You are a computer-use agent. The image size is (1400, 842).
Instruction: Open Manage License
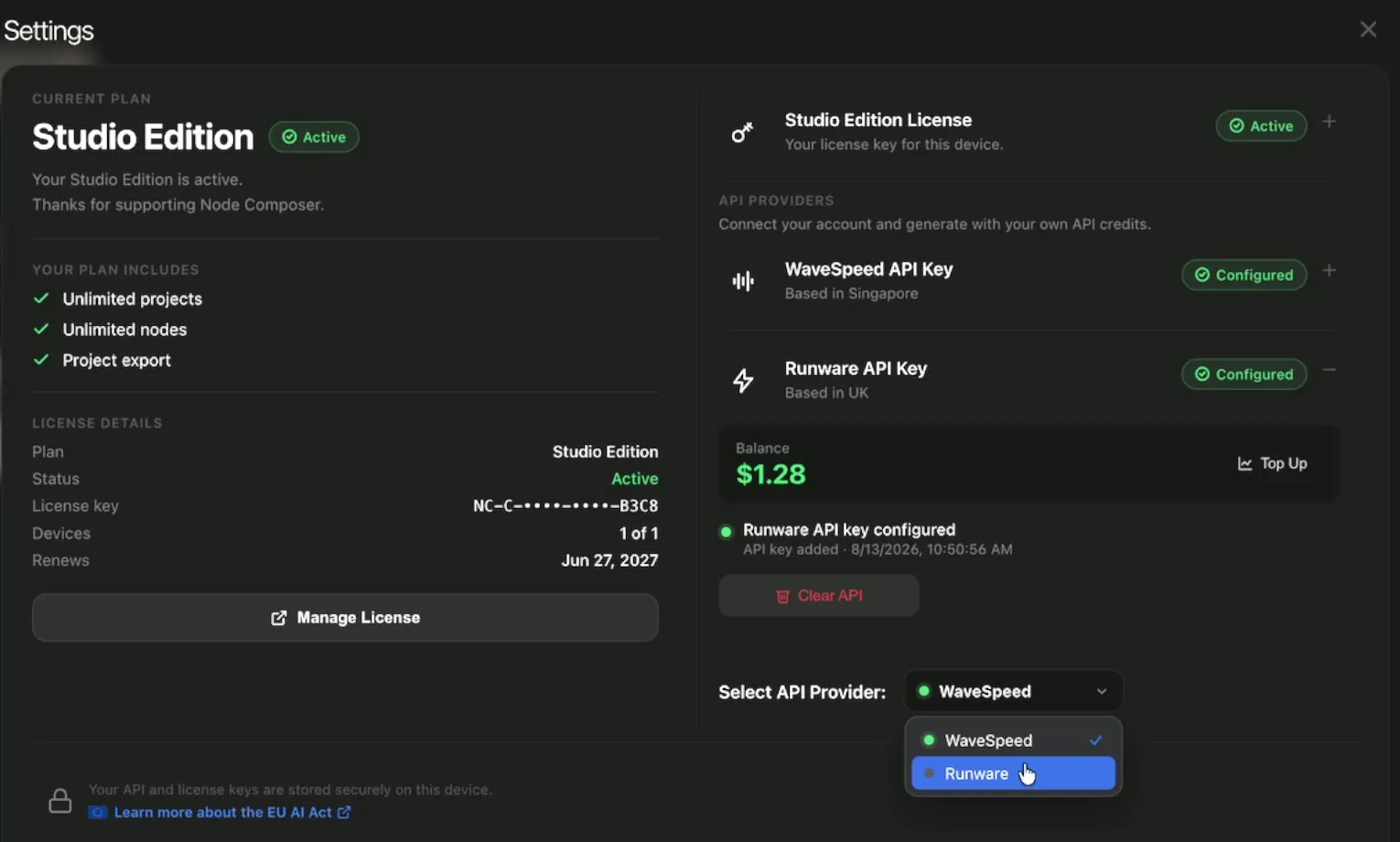click(x=345, y=618)
